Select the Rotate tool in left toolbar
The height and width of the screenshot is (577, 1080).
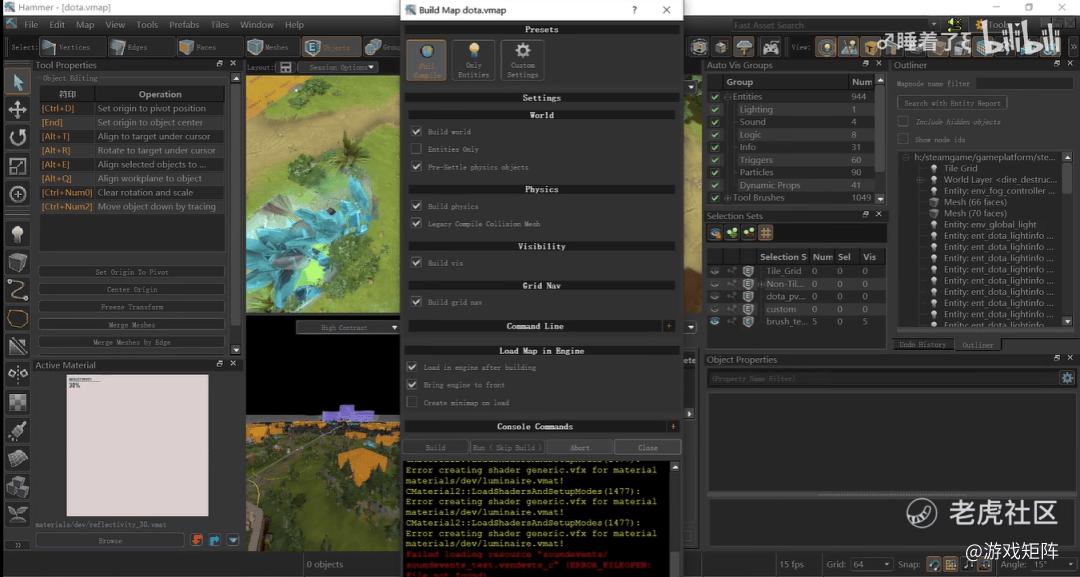tap(17, 137)
